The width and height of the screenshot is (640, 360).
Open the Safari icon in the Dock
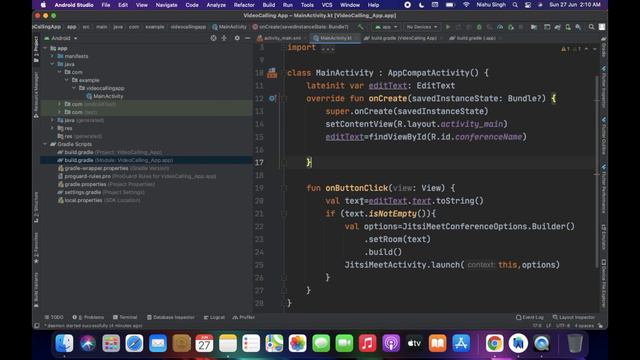(134, 343)
